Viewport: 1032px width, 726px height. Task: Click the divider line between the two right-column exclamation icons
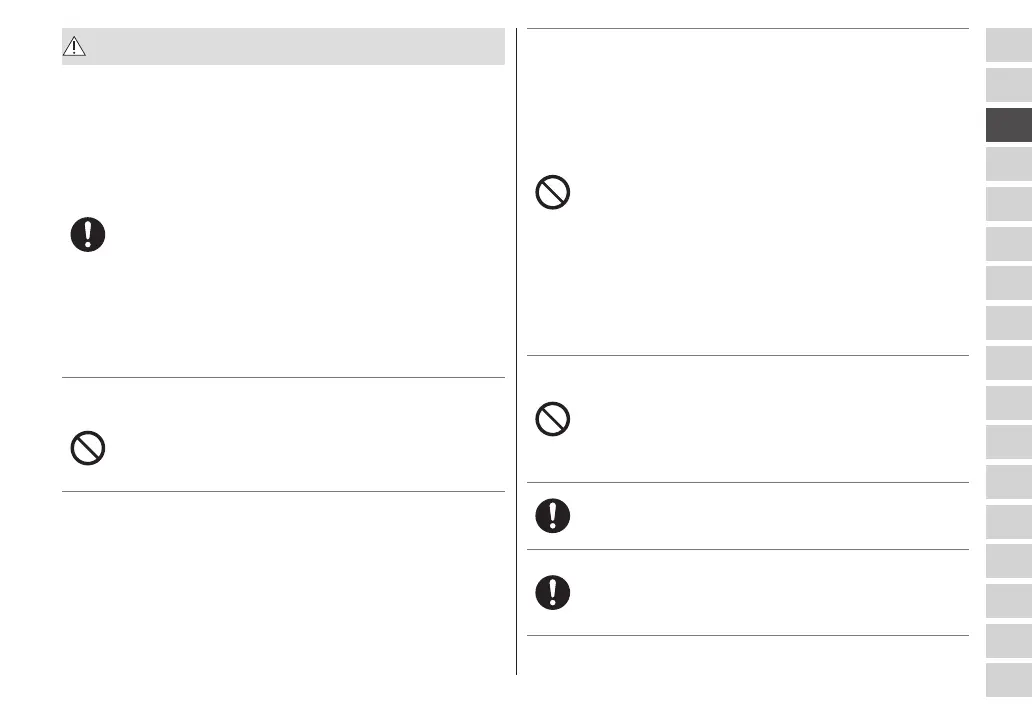tap(747, 549)
